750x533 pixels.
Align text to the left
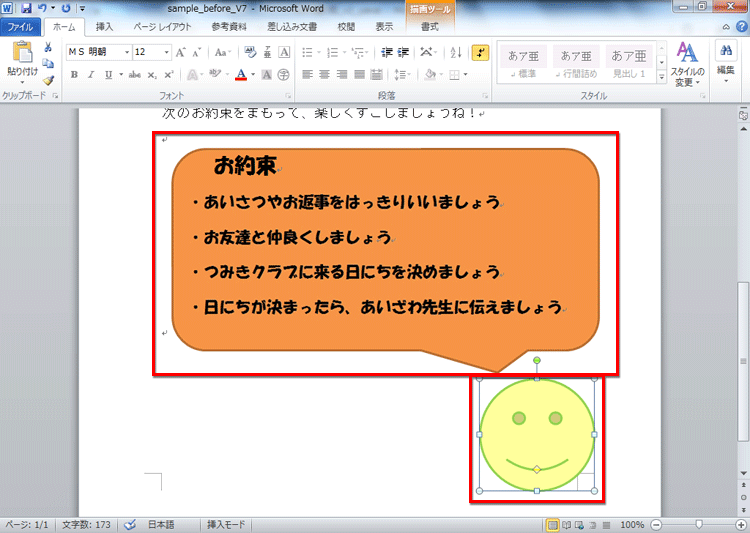(x=308, y=75)
